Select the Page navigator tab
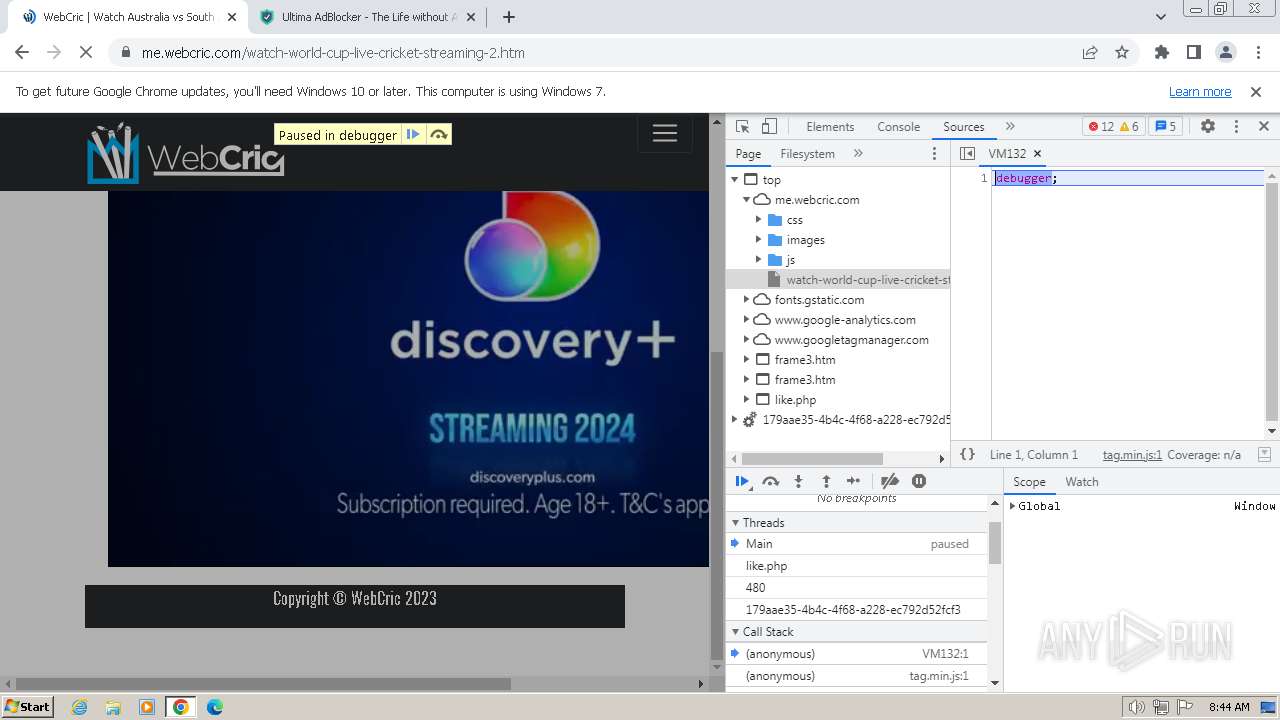1280x720 pixels. point(748,154)
